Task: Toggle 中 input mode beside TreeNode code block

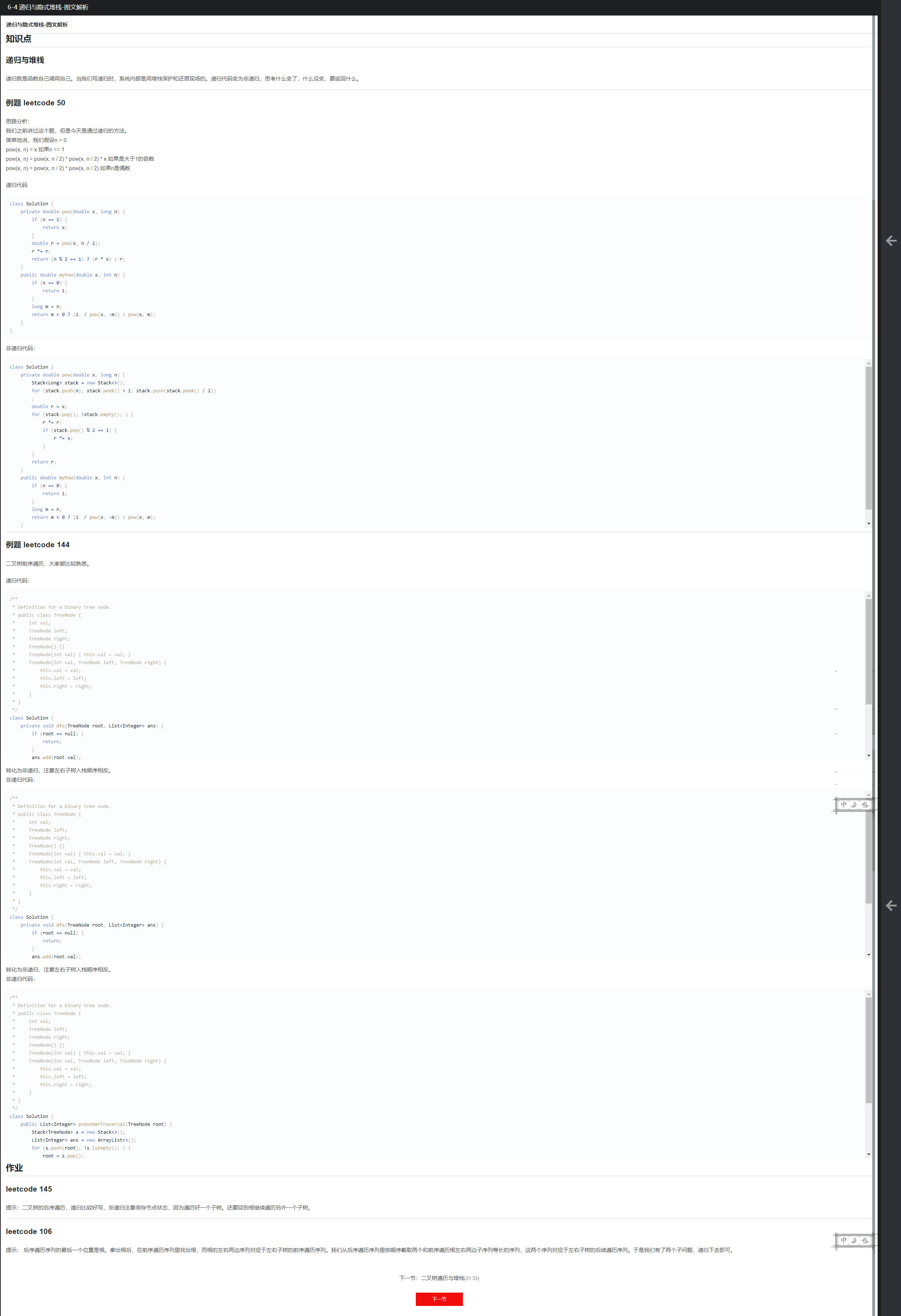Action: coord(843,804)
